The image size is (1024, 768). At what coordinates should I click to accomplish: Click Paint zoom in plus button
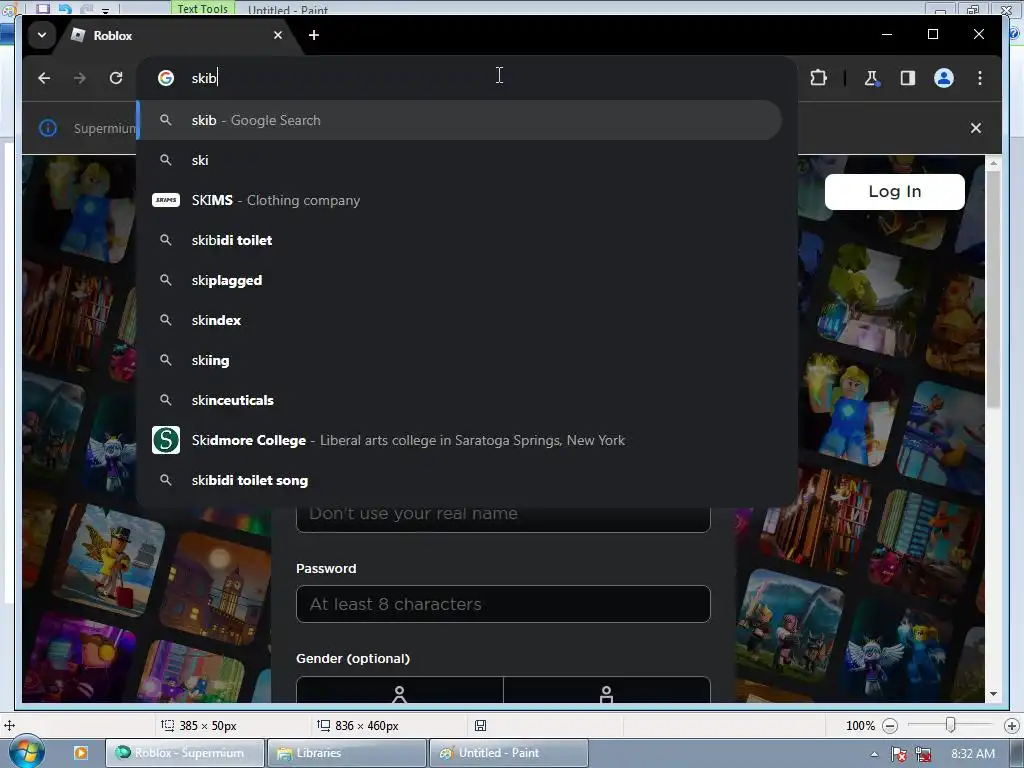(x=1012, y=726)
